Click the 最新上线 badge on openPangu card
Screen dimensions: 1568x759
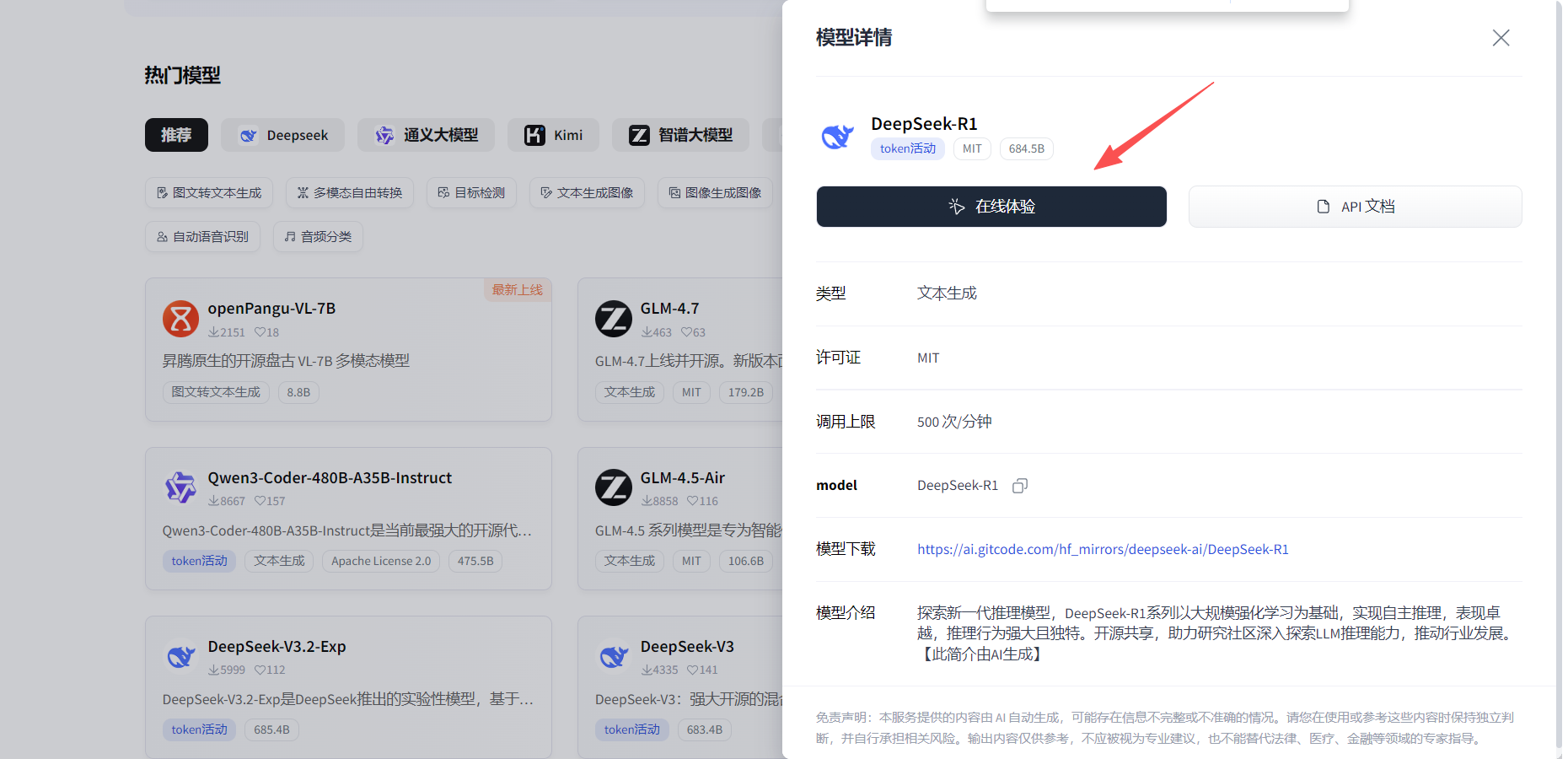[517, 290]
